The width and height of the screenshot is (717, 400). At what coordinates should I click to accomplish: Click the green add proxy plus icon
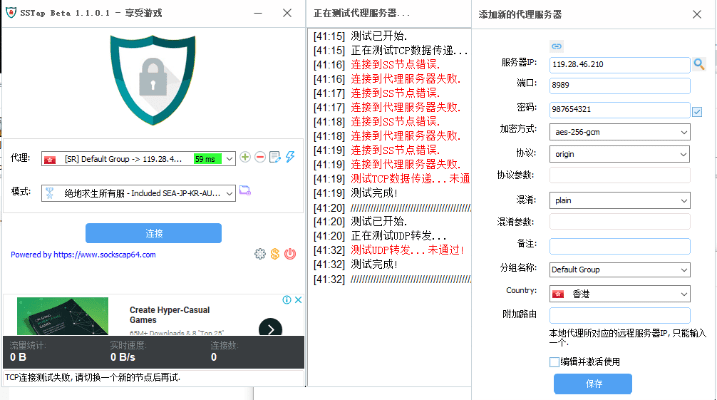(x=245, y=157)
